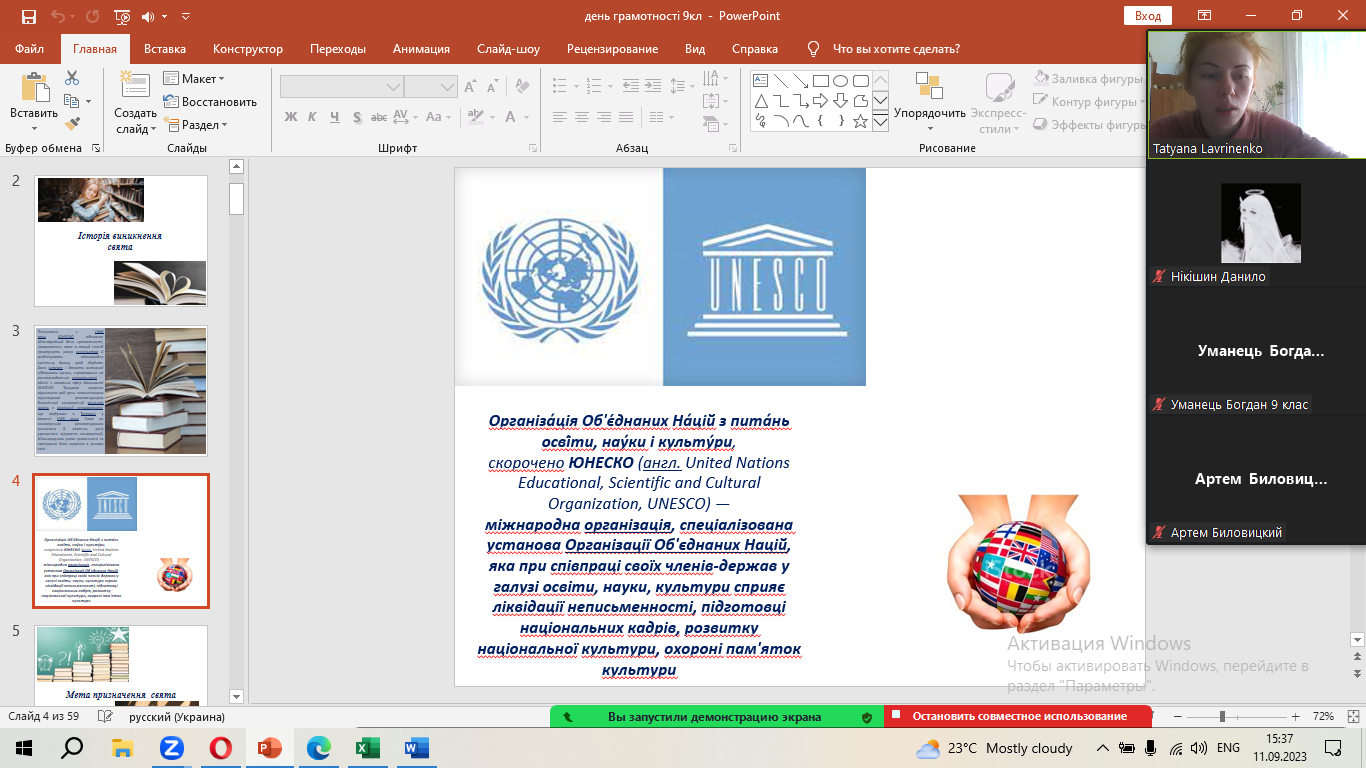Select the right arrow shape in gallery
Viewport: 1366px width, 768px height.
820,101
